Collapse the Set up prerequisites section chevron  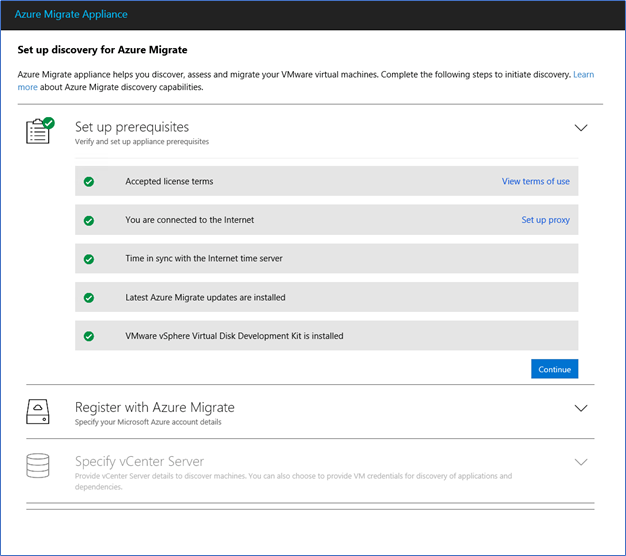580,128
